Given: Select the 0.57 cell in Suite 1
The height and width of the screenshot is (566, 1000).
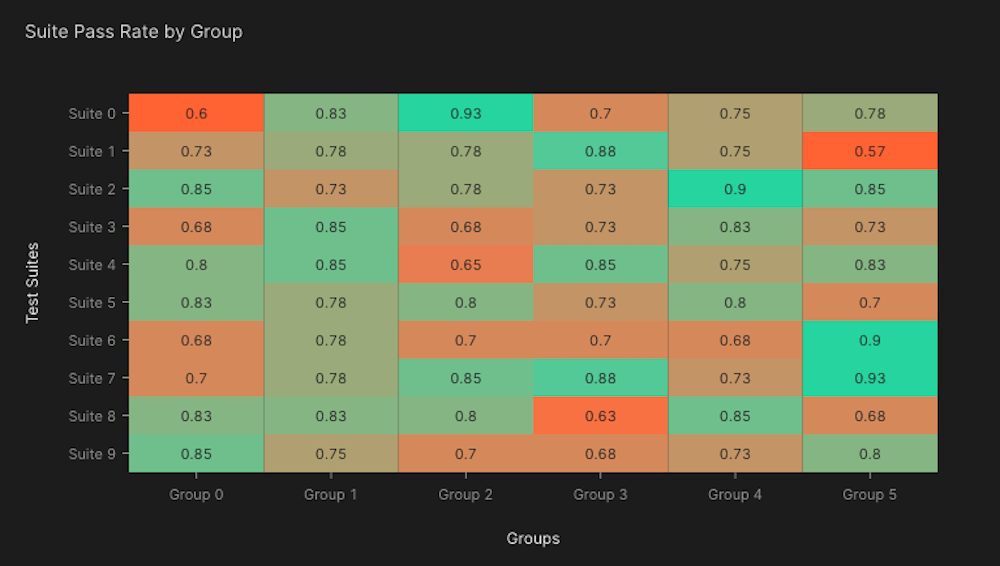Looking at the screenshot, I should point(870,151).
